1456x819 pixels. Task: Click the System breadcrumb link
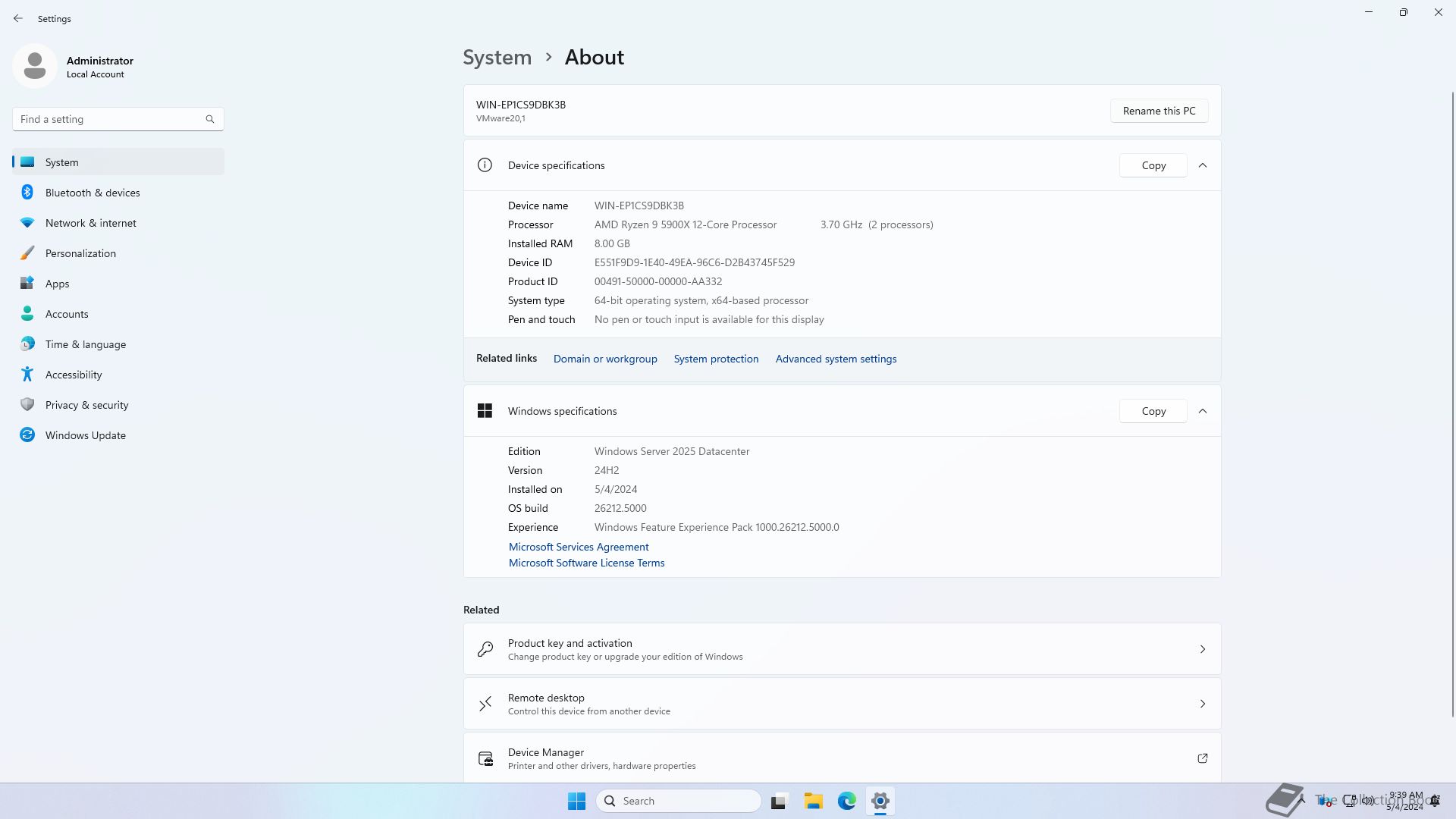coord(497,58)
